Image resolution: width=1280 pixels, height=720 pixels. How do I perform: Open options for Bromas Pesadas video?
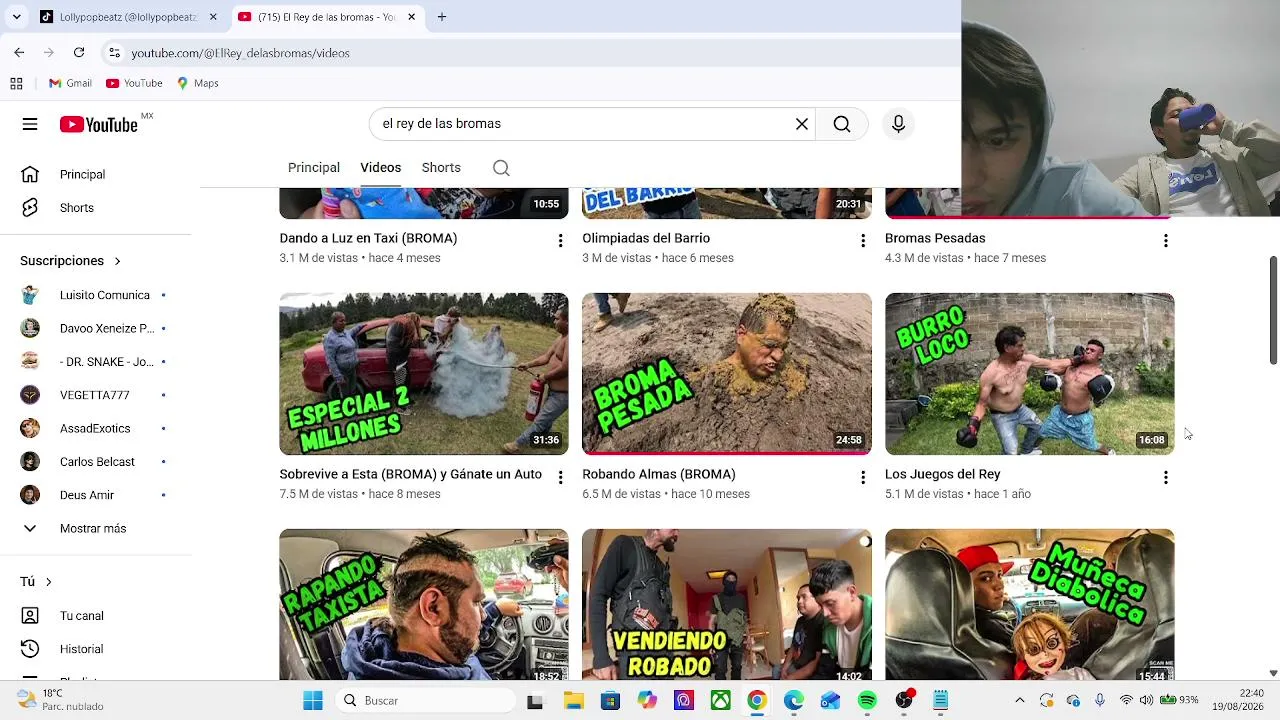tap(1166, 241)
